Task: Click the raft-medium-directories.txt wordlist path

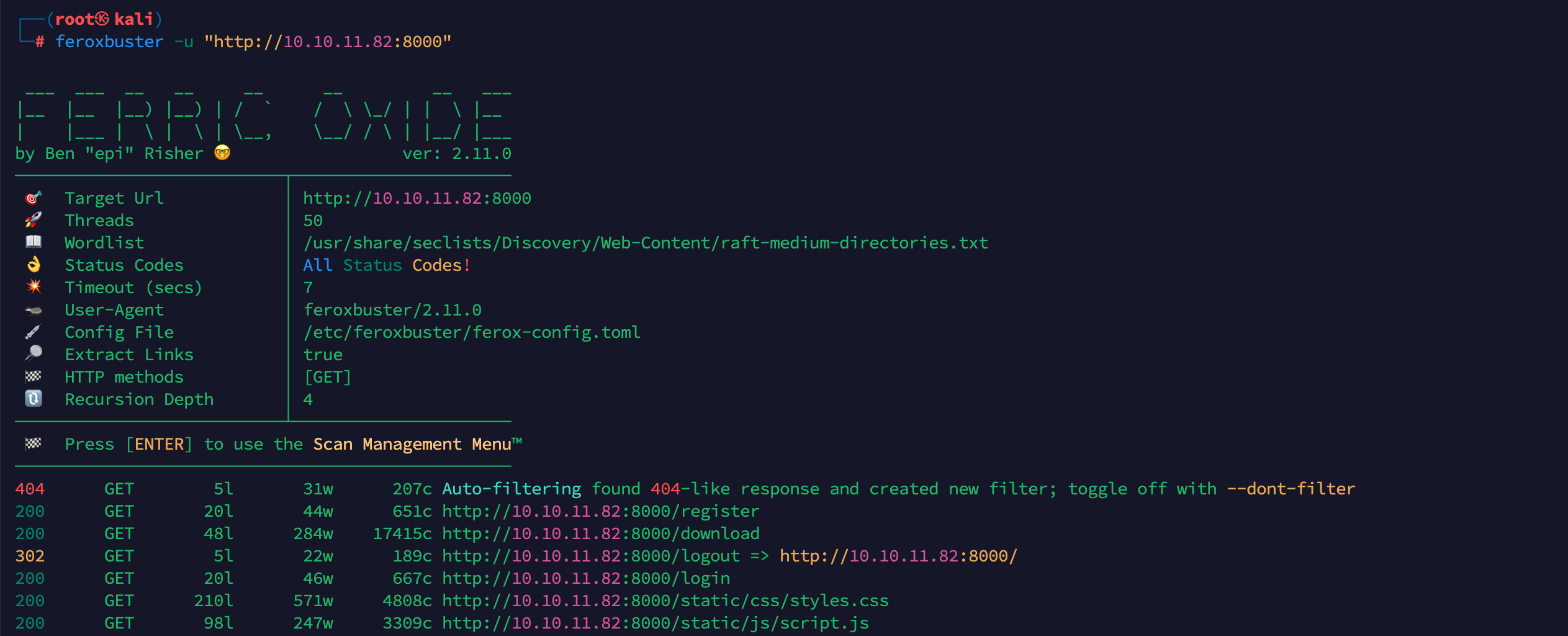Action: click(646, 243)
